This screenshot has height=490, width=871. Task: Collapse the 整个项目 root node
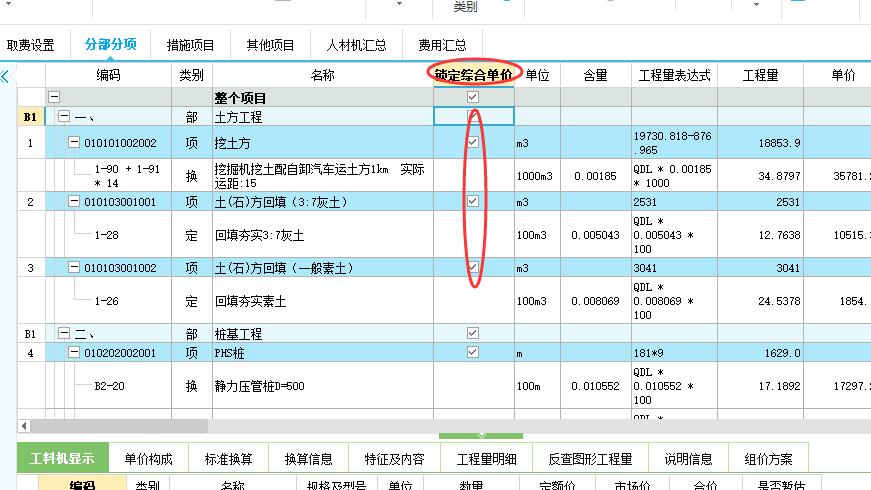pyautogui.click(x=54, y=97)
